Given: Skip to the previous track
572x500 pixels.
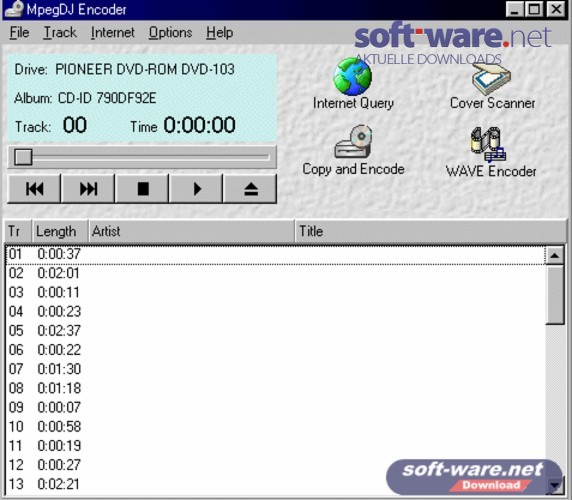Looking at the screenshot, I should pyautogui.click(x=34, y=189).
